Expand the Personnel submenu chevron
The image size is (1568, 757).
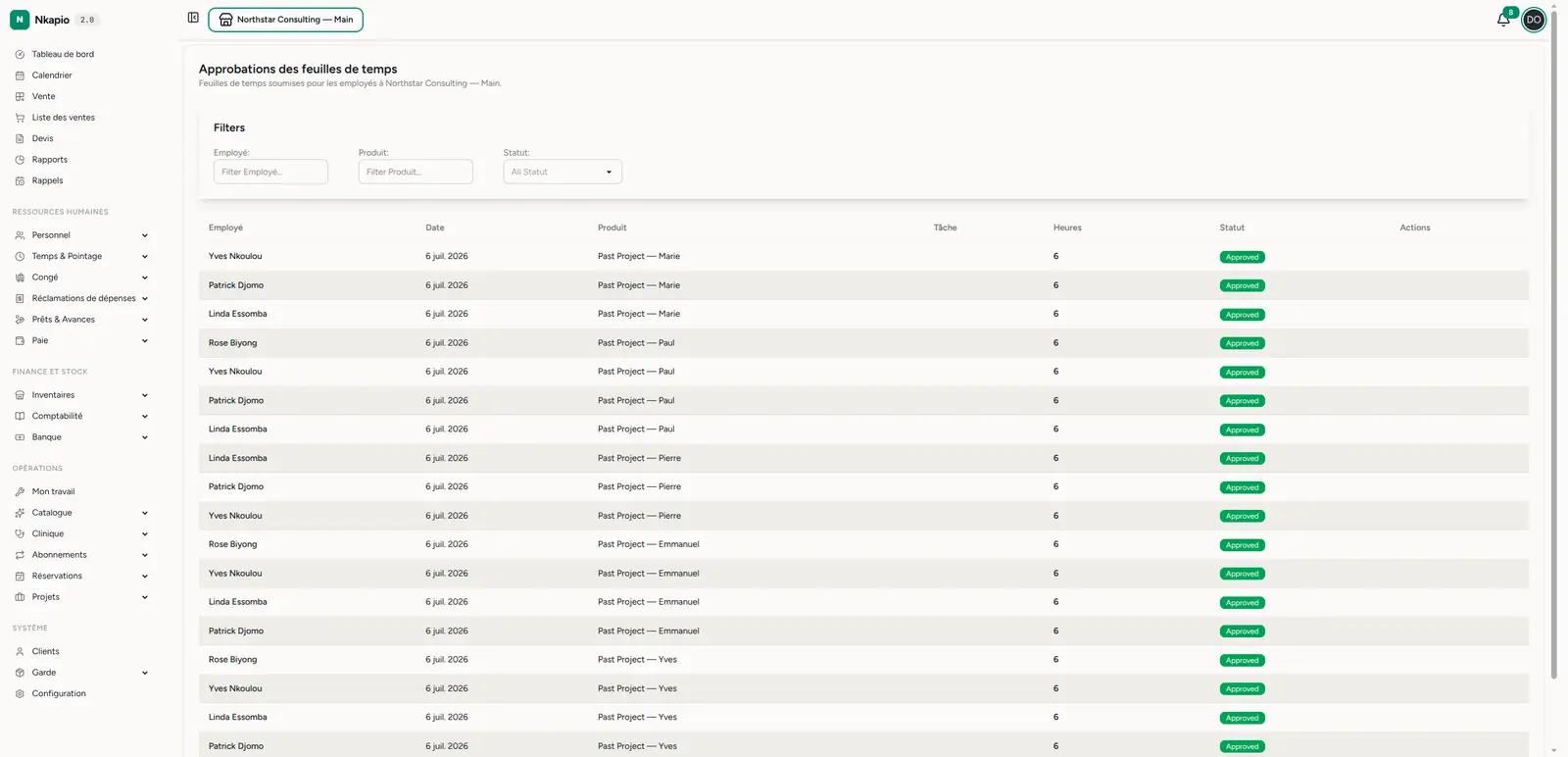point(145,235)
